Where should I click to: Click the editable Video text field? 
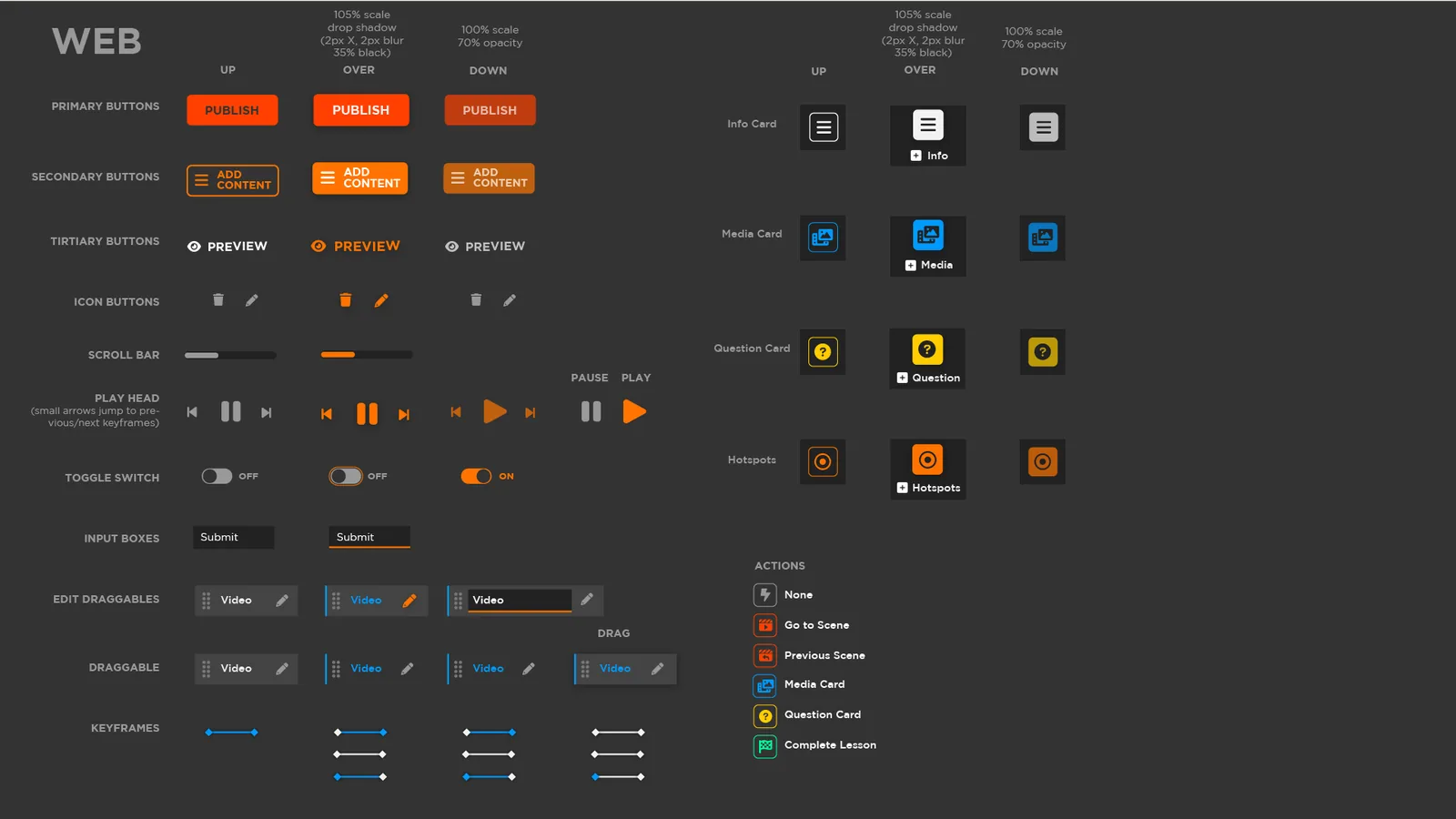[x=520, y=600]
